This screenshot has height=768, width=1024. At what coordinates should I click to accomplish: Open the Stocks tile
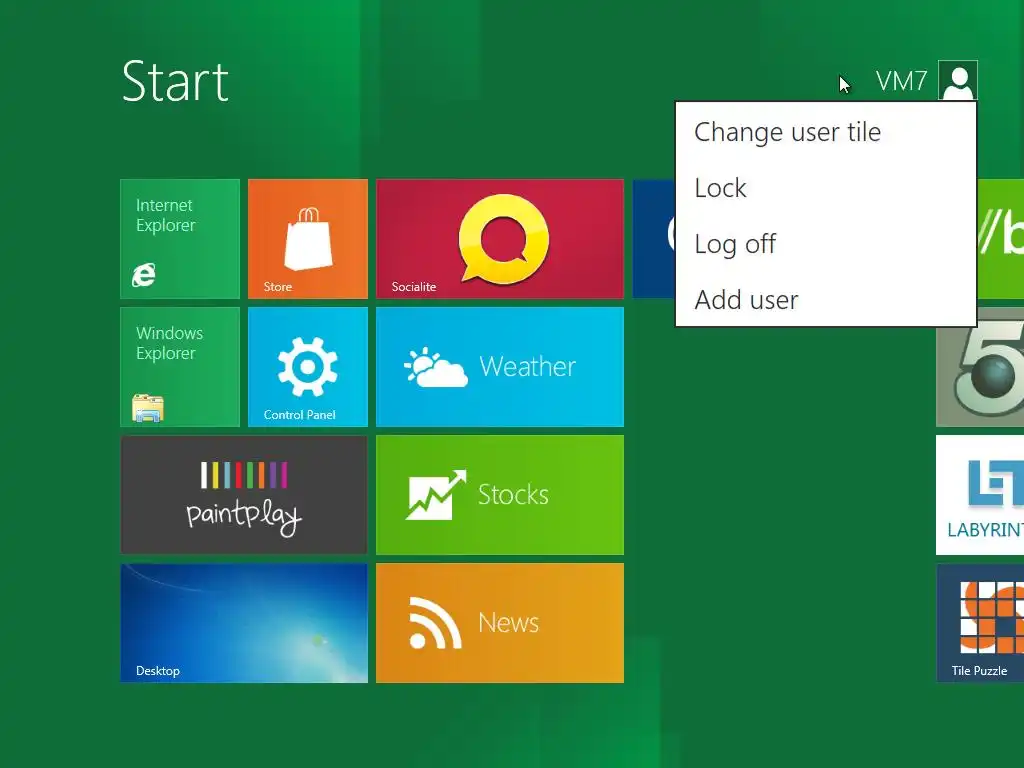click(x=500, y=495)
